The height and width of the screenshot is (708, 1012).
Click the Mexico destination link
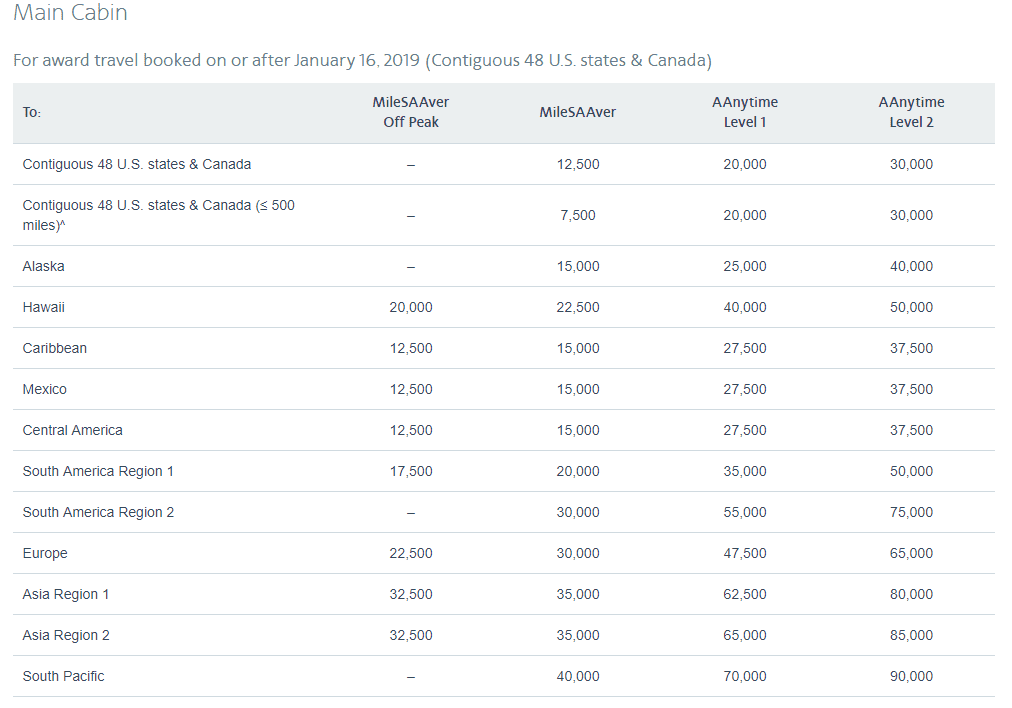[44, 389]
